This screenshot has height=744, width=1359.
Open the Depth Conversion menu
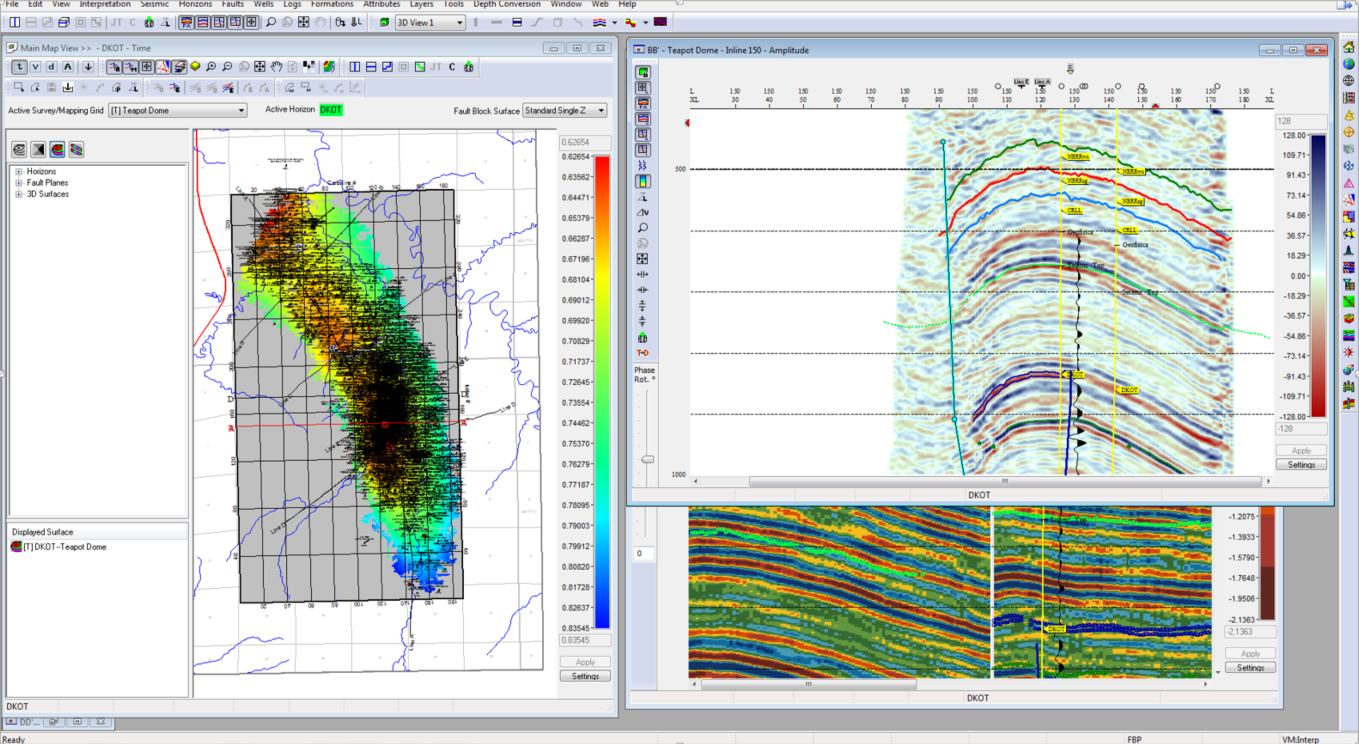[507, 4]
